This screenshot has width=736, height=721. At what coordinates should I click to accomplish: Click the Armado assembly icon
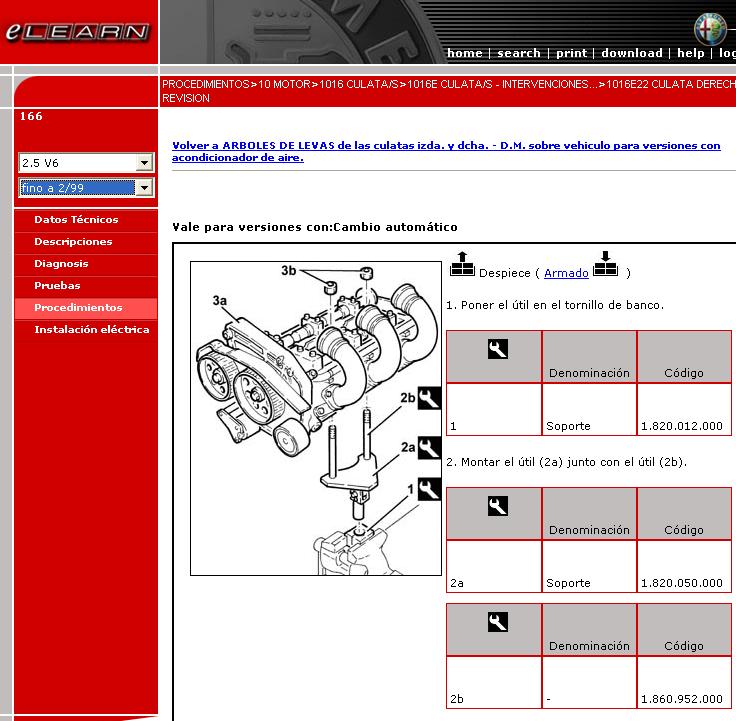pyautogui.click(x=606, y=264)
